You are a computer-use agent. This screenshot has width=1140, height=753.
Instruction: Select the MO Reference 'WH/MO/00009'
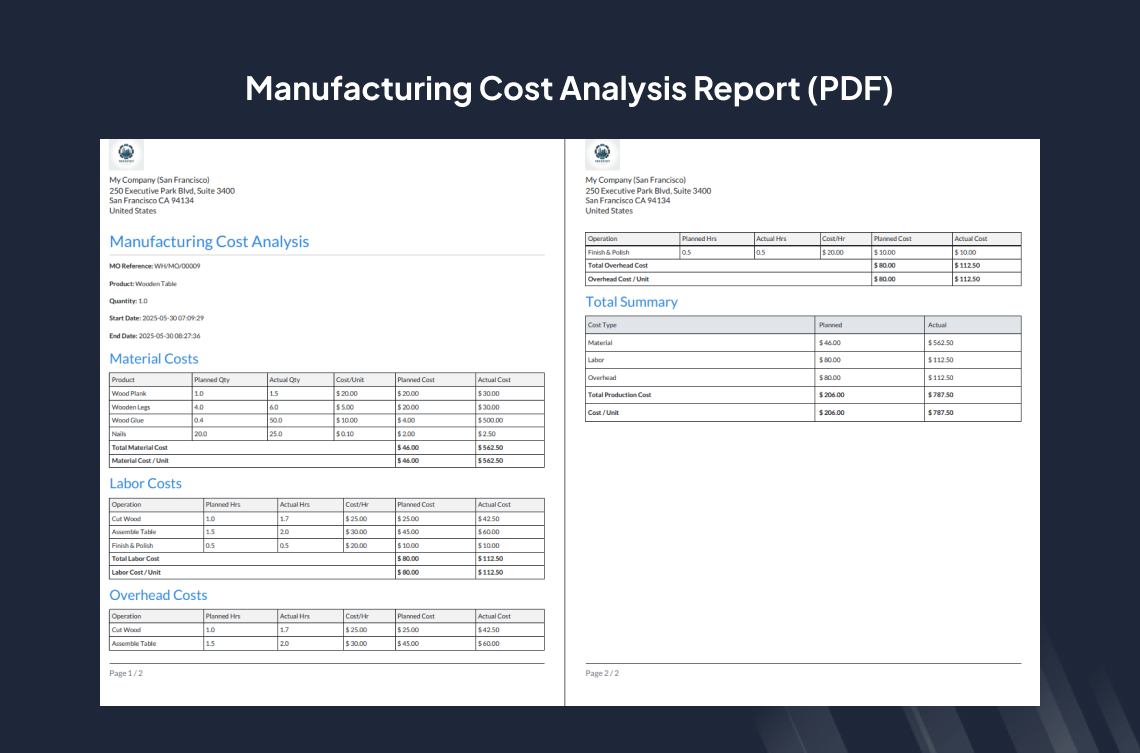[x=177, y=266]
